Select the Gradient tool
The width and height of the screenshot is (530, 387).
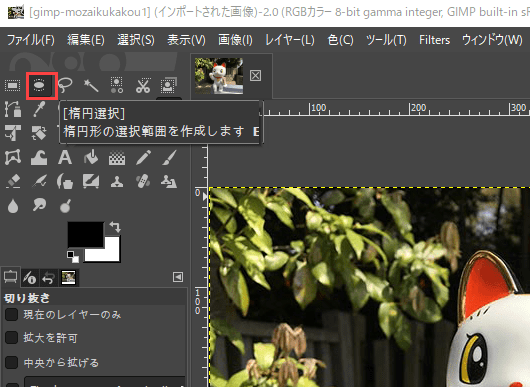coord(117,158)
